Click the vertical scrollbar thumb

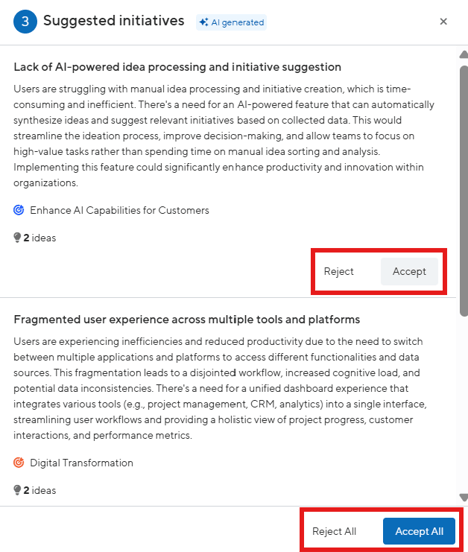464,191
